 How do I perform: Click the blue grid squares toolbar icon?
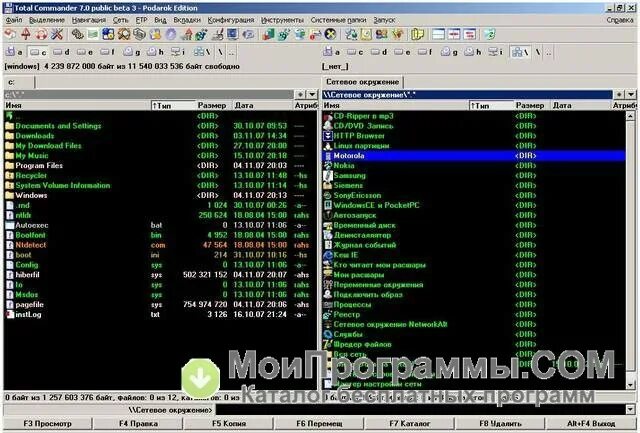(108, 35)
